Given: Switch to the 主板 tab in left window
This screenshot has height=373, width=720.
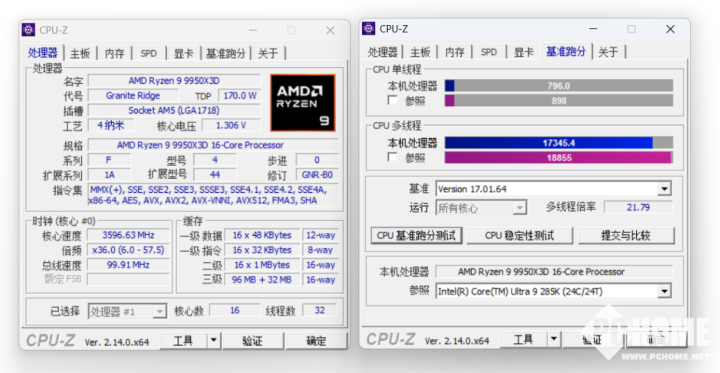Looking at the screenshot, I should pos(80,53).
